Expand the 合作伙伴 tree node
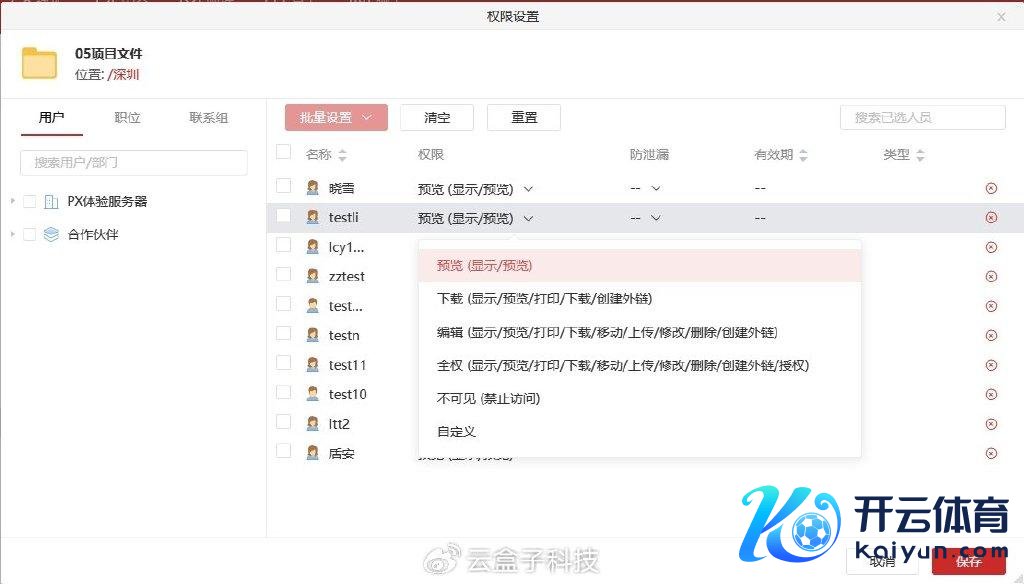1024x584 pixels. [13, 235]
